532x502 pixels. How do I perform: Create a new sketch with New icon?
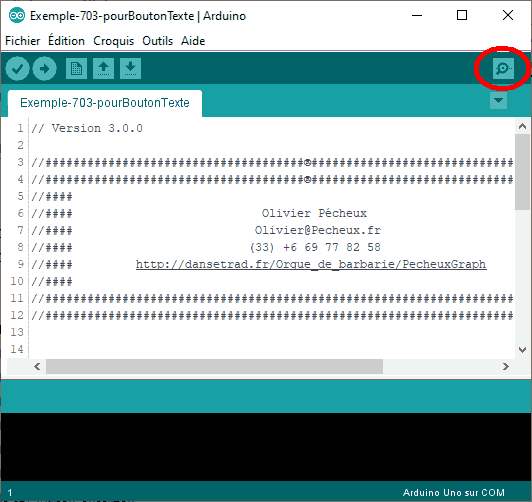(x=76, y=69)
